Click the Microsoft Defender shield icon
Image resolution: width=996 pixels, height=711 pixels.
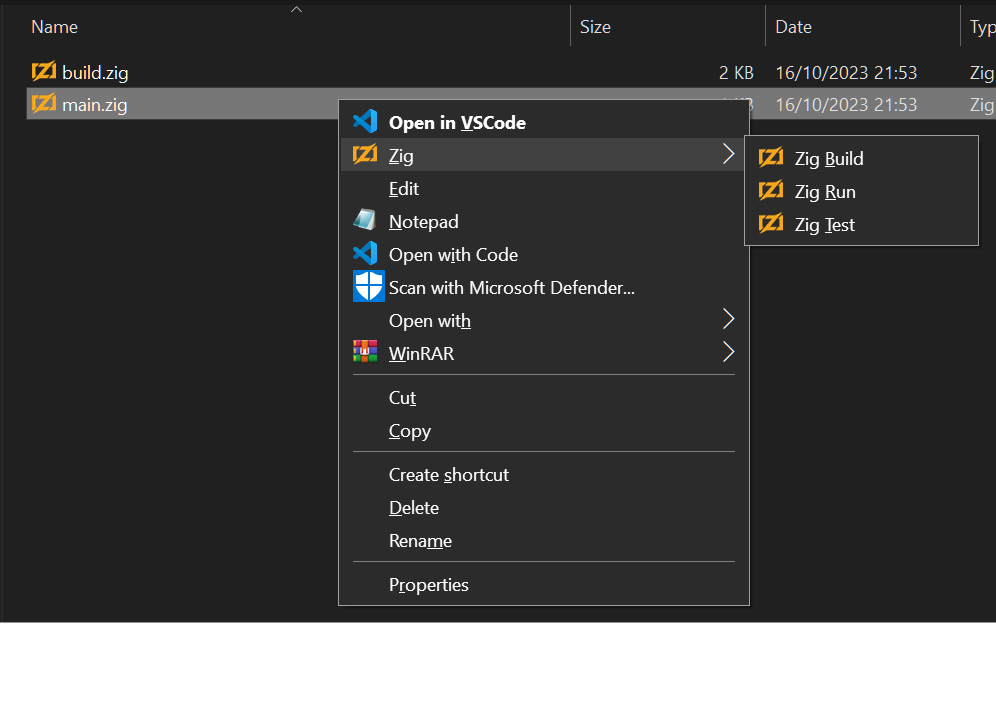click(368, 287)
